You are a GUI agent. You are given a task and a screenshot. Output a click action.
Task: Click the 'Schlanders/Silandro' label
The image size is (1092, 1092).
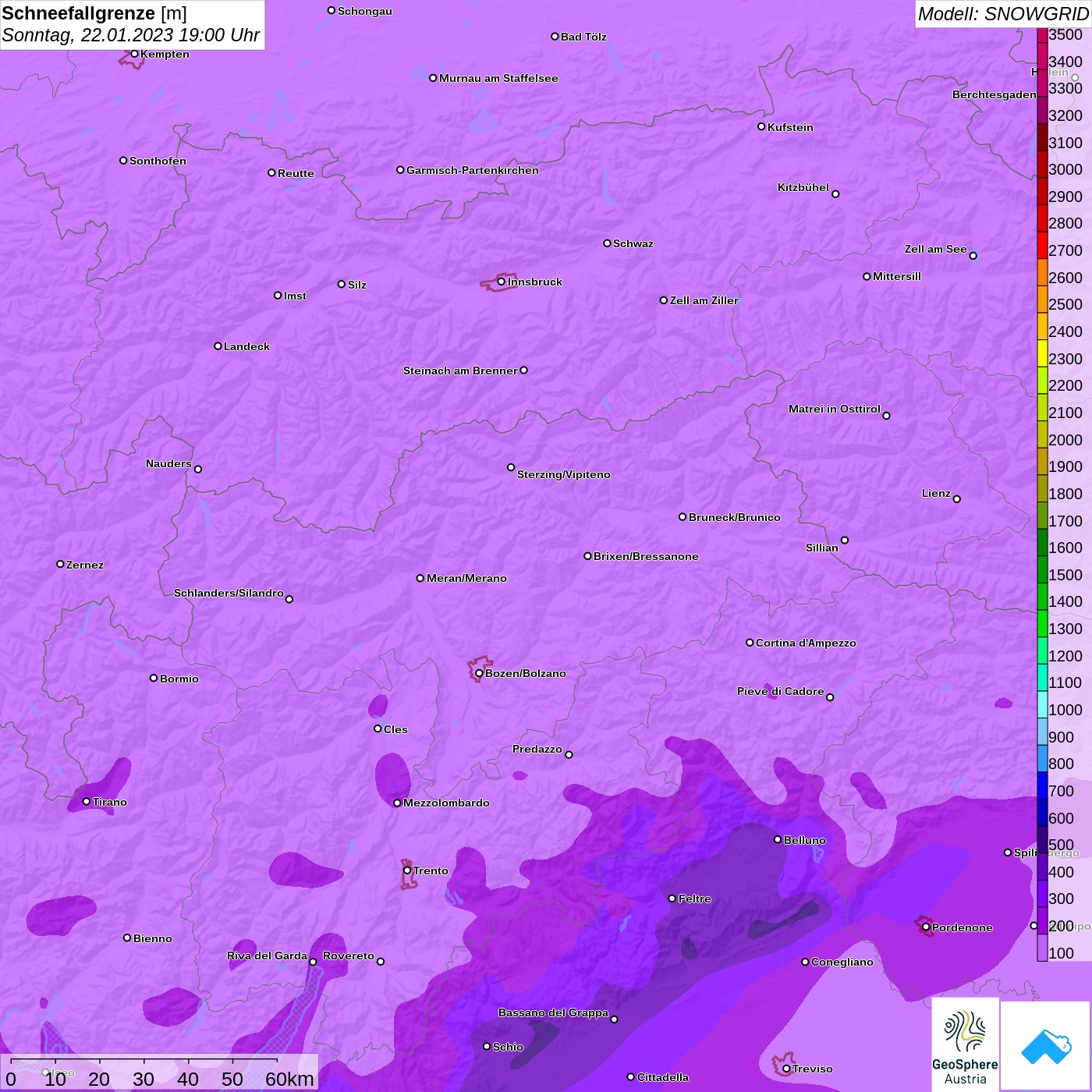(229, 593)
